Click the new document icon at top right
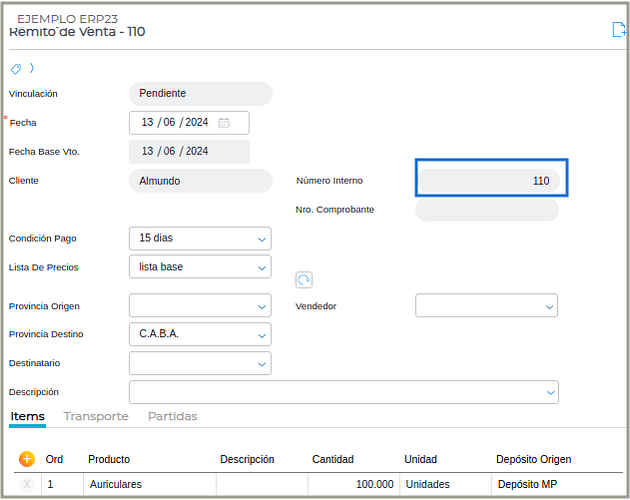 click(x=618, y=30)
